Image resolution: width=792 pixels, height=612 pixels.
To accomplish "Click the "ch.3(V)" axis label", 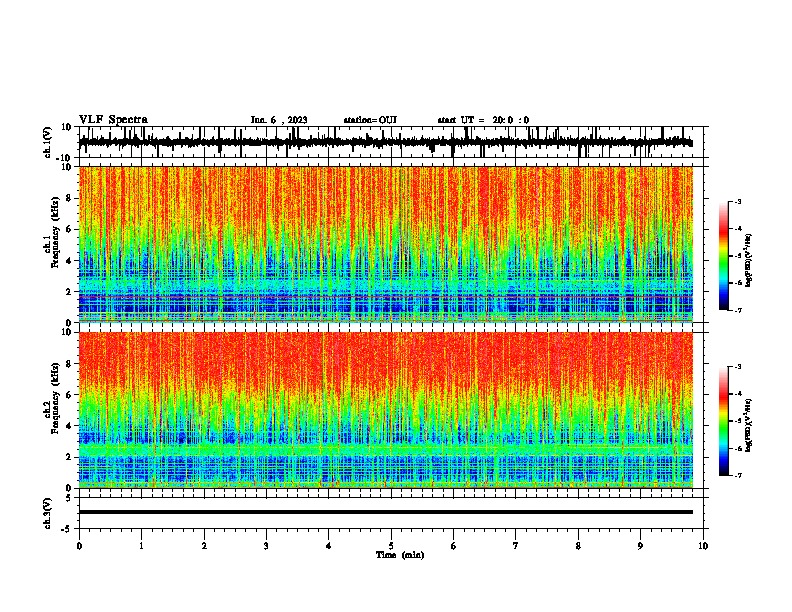I will 48,513.
